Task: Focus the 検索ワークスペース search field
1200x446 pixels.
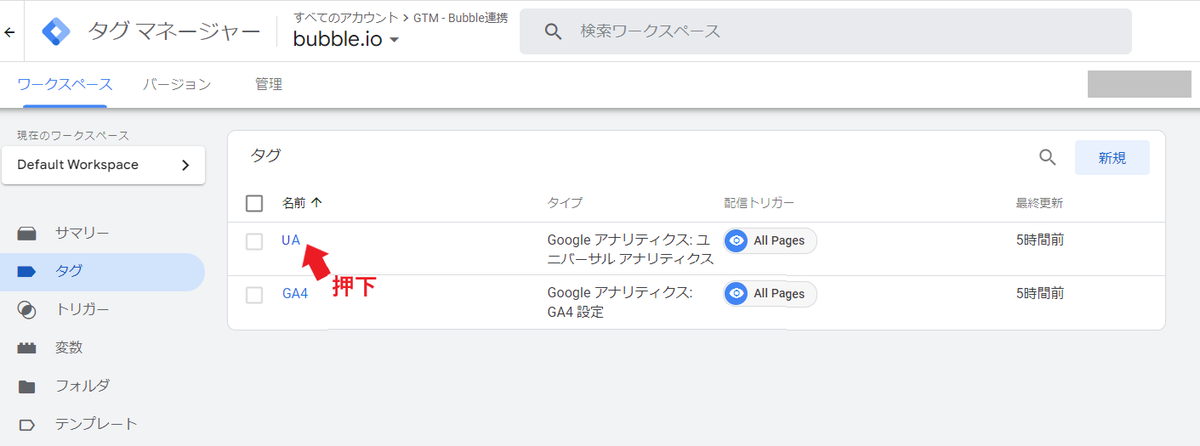Action: click(x=825, y=32)
